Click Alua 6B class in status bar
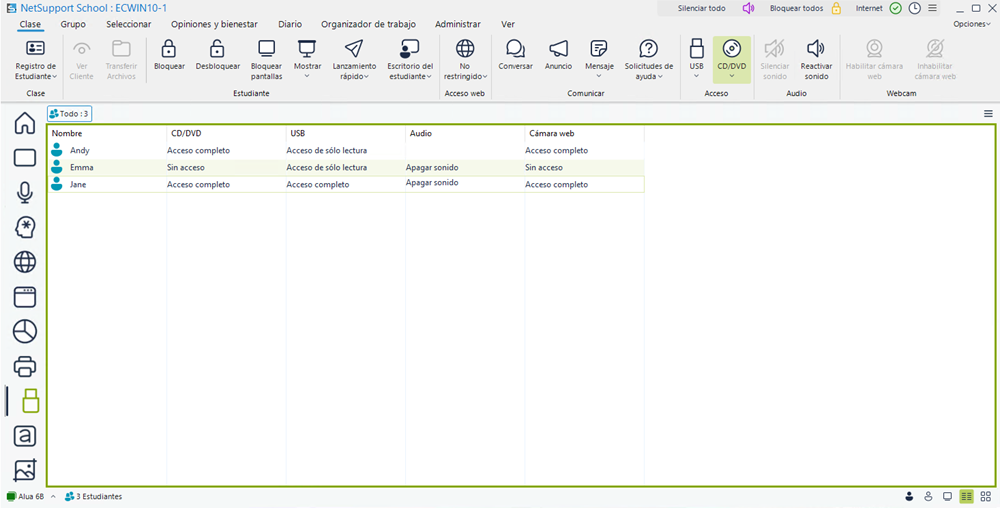Screen dimensions: 1000x508 point(26,497)
